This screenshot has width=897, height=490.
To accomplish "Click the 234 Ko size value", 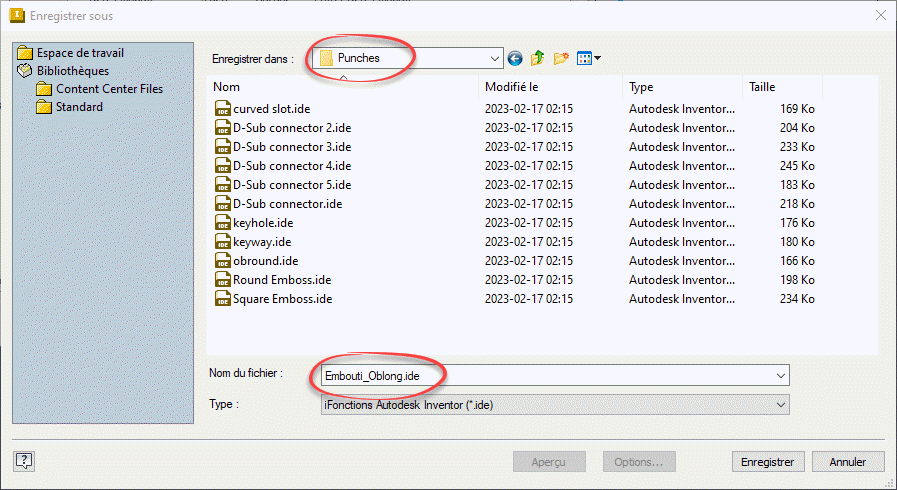I will [x=797, y=298].
